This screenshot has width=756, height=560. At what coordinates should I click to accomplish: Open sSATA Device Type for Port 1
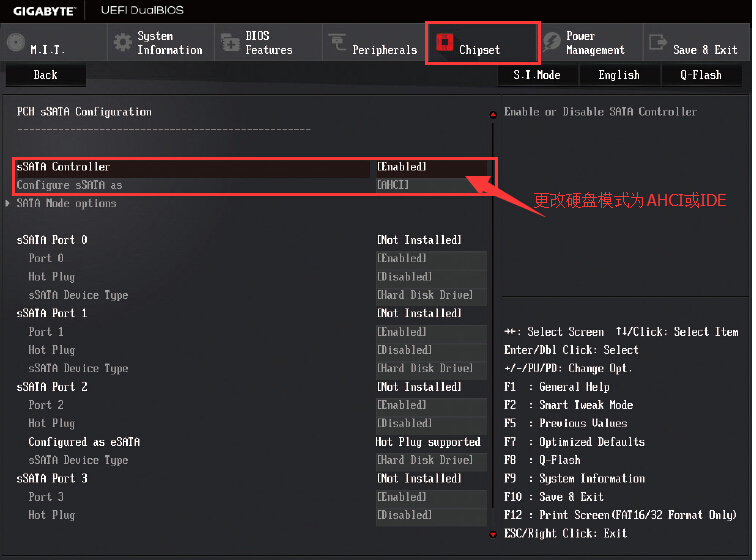(431, 369)
